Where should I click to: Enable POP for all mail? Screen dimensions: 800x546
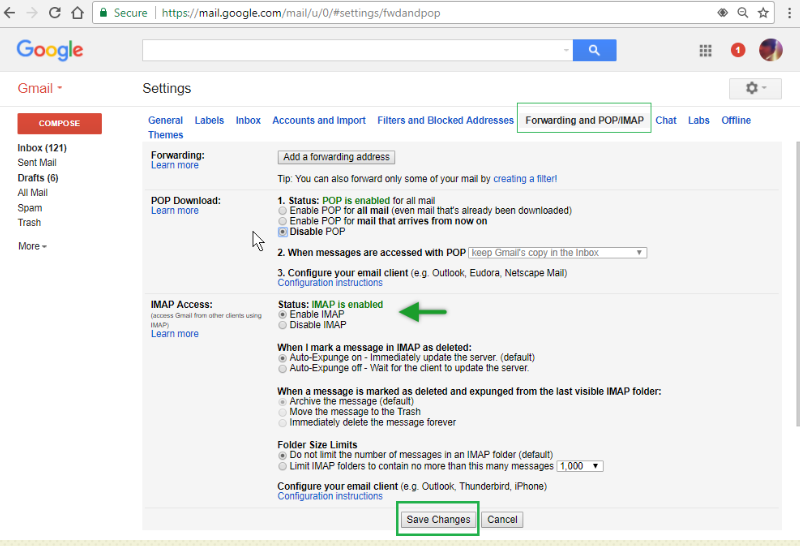tap(282, 211)
